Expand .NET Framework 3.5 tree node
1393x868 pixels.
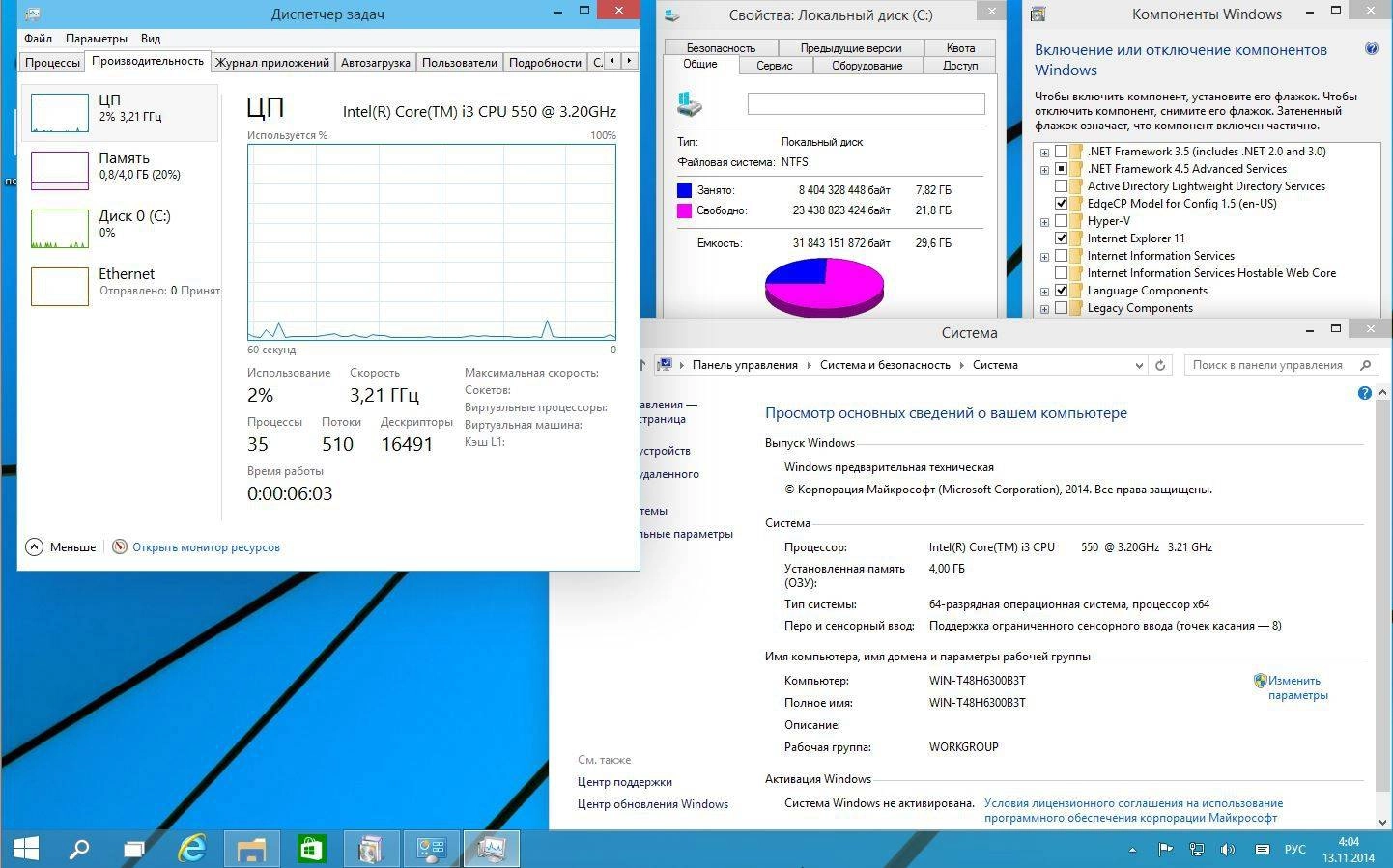pyautogui.click(x=1044, y=153)
